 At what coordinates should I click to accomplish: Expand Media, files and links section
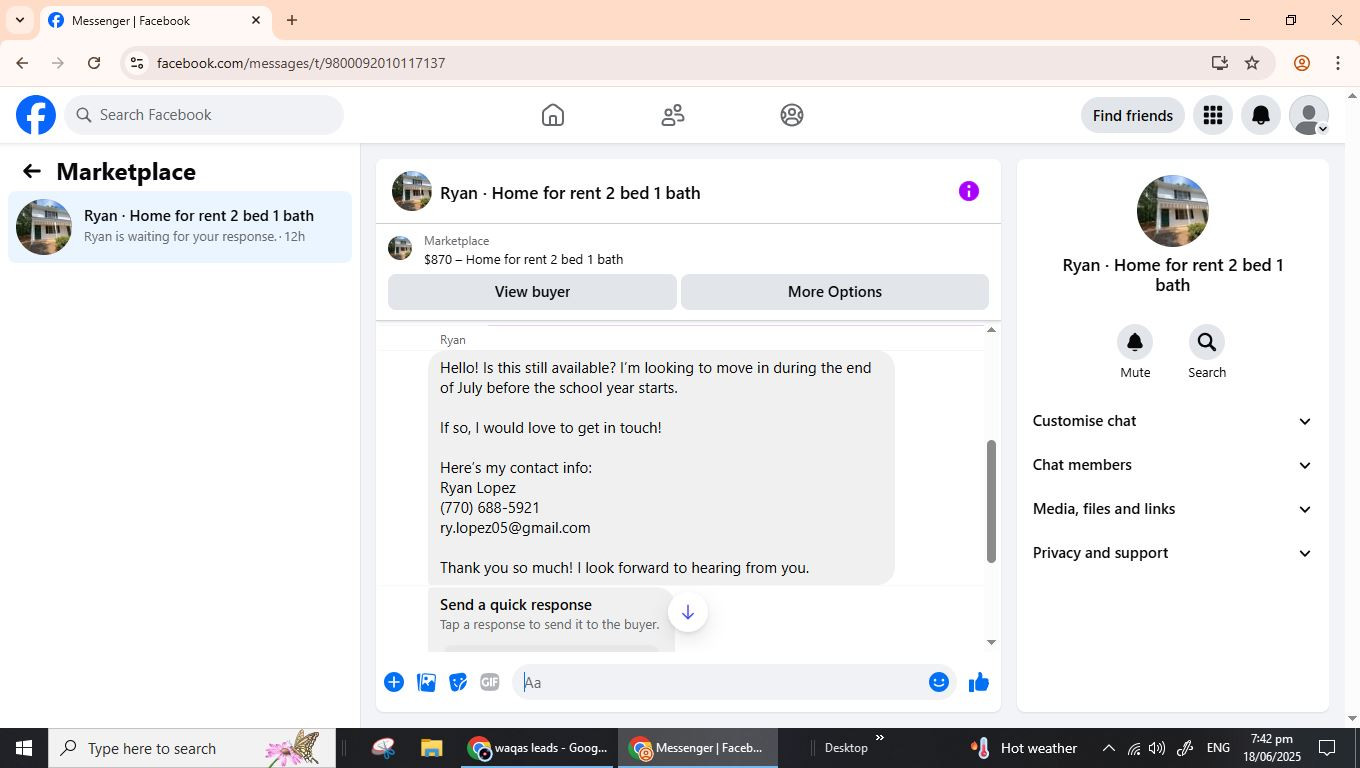pyautogui.click(x=1172, y=509)
